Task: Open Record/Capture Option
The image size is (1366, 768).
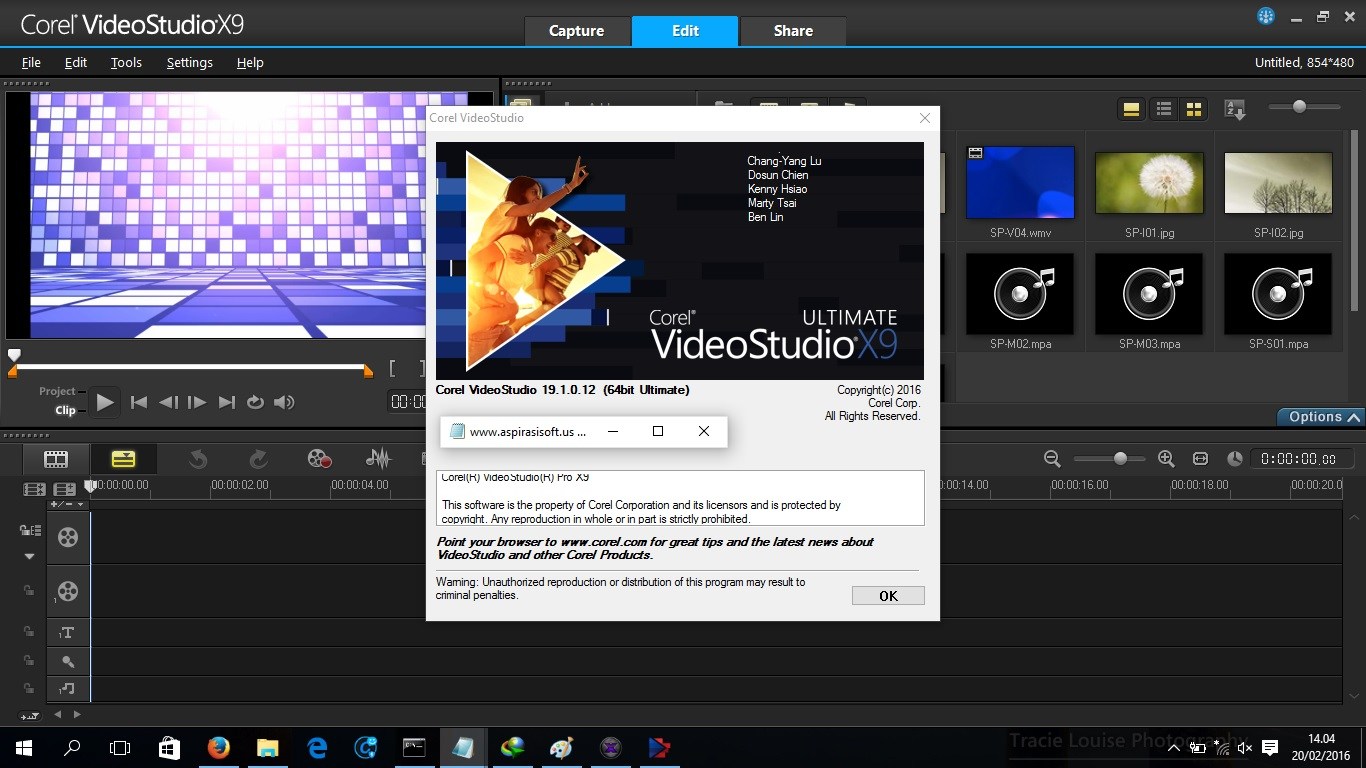Action: [x=319, y=459]
